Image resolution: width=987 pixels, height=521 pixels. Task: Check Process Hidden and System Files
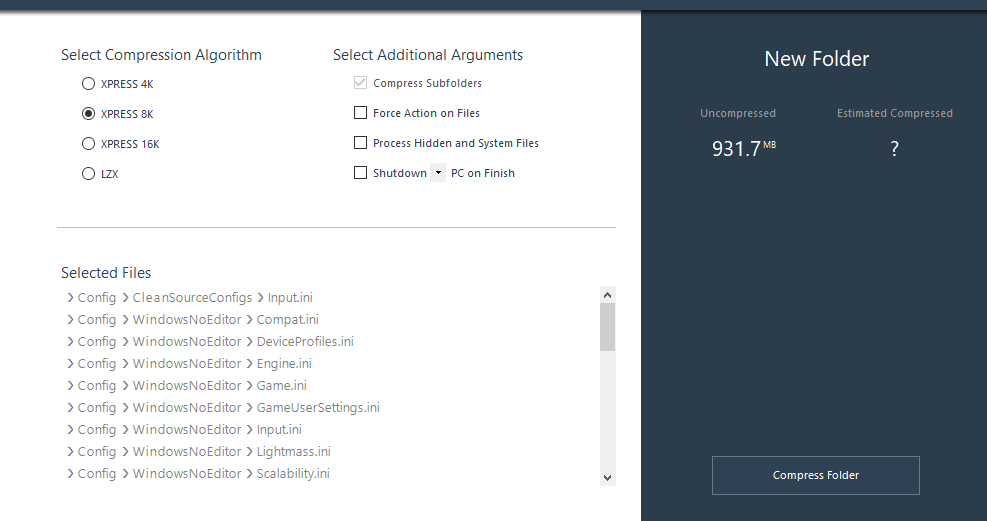tap(361, 143)
